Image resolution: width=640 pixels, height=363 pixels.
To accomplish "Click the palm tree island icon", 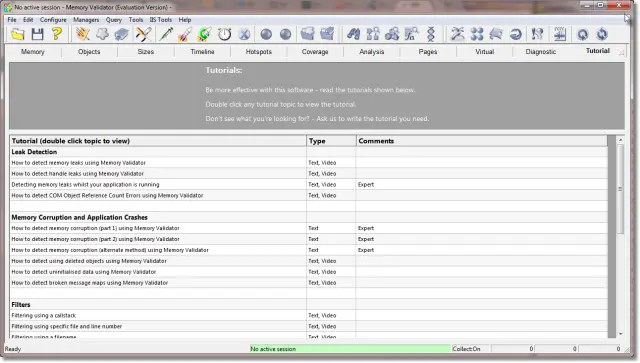I will pos(457,34).
